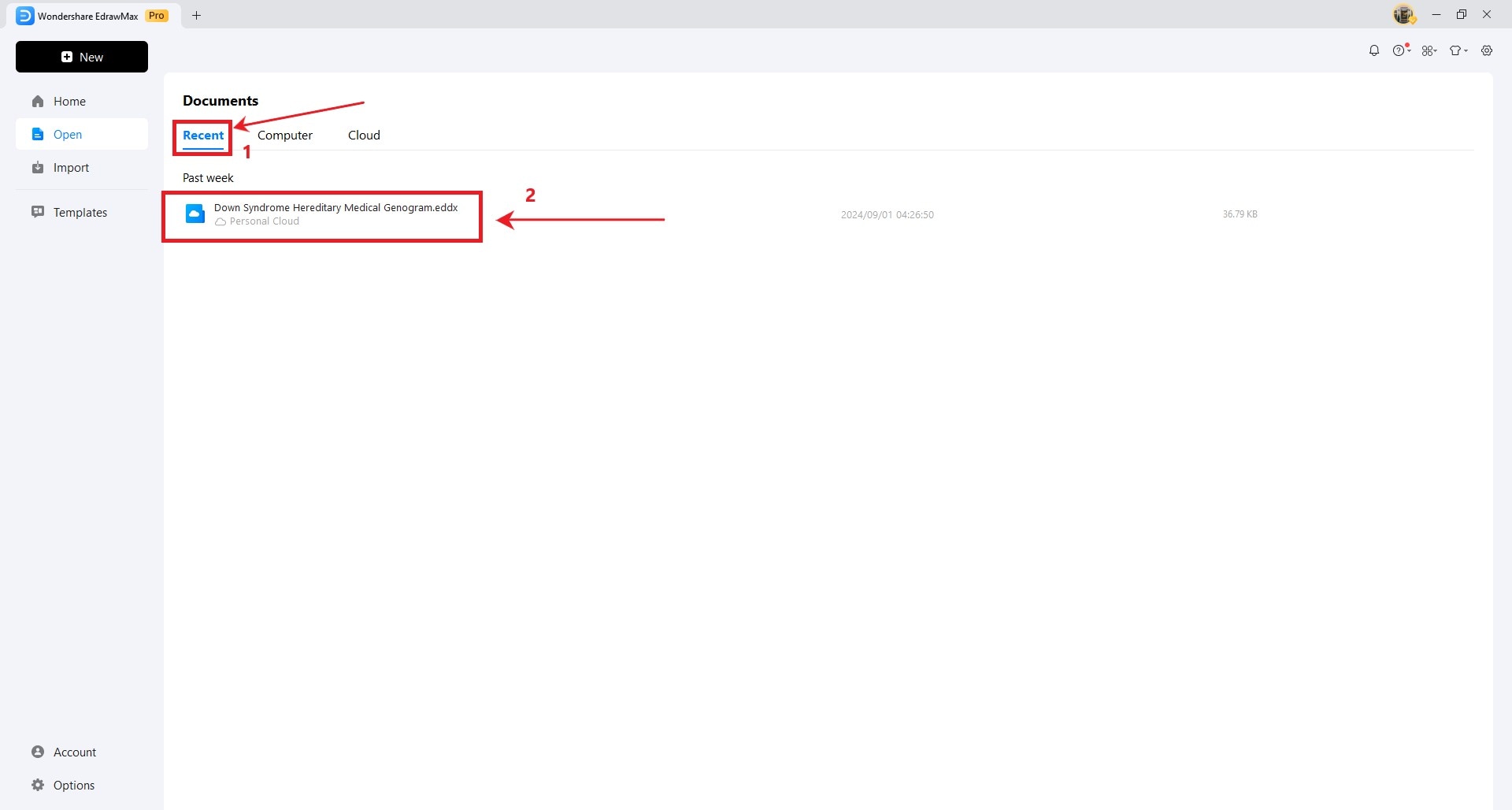Switch to the Cloud tab

click(x=364, y=136)
